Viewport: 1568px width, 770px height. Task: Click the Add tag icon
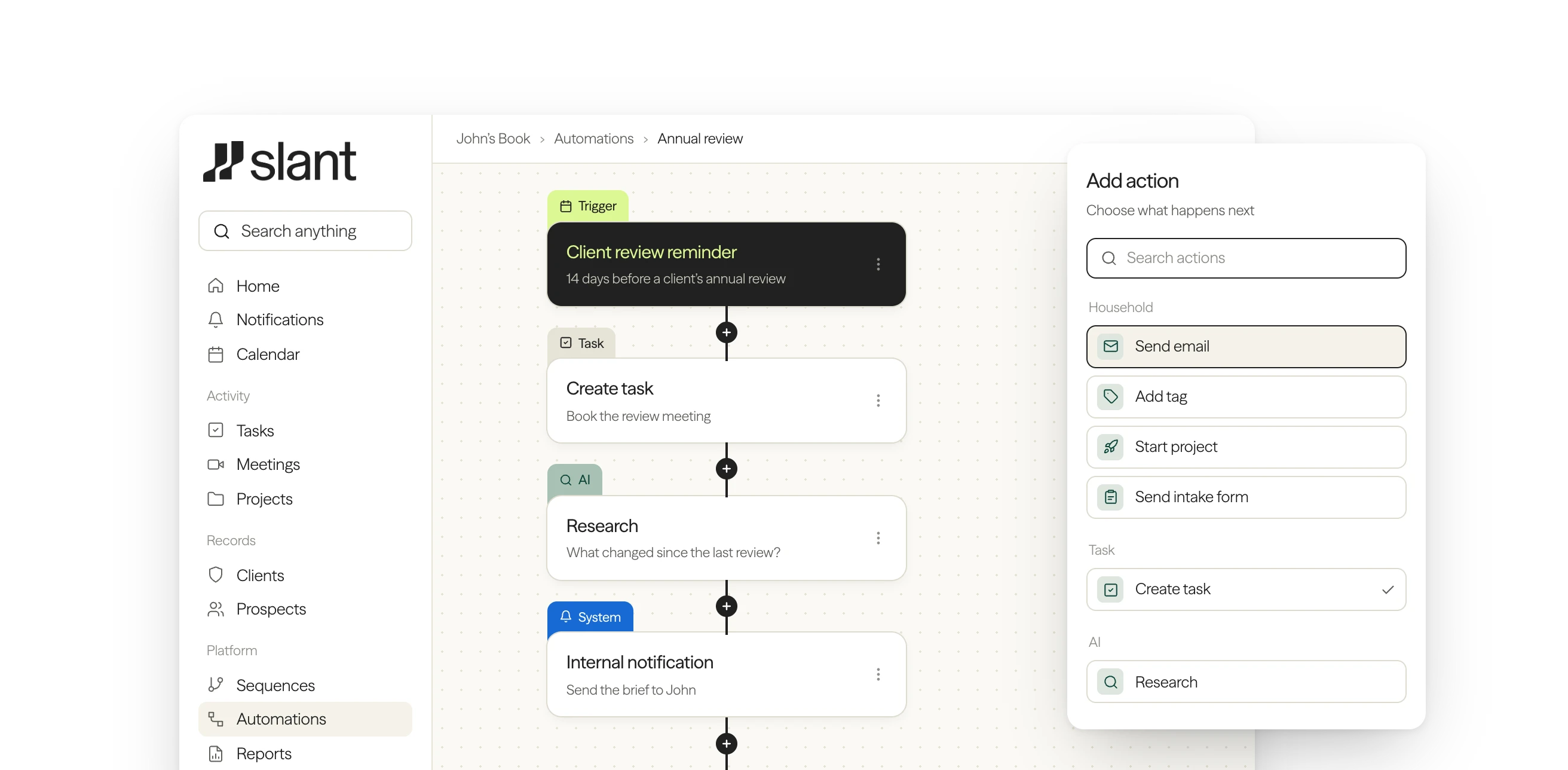1110,397
